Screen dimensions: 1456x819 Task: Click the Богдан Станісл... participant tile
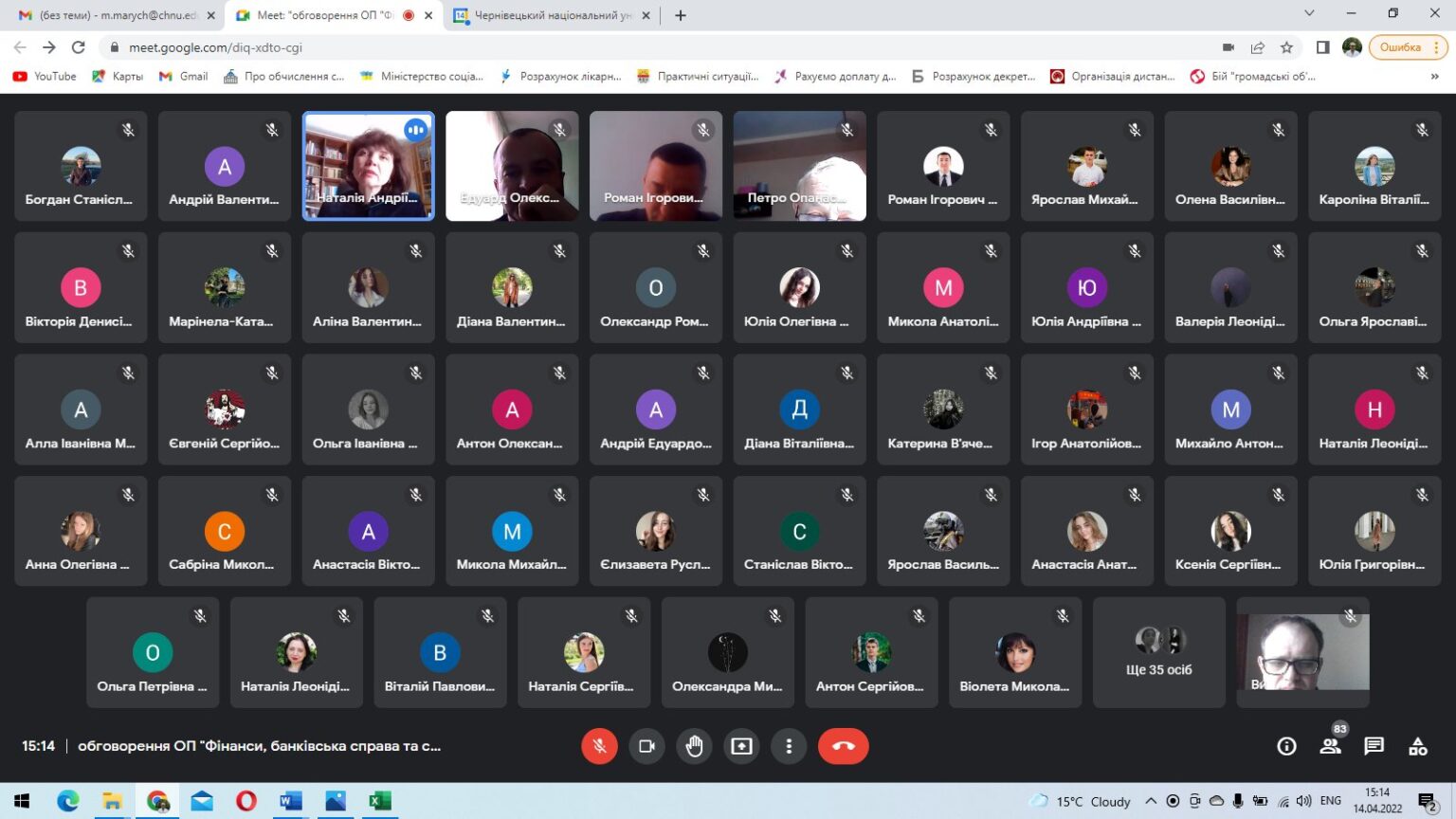[81, 166]
